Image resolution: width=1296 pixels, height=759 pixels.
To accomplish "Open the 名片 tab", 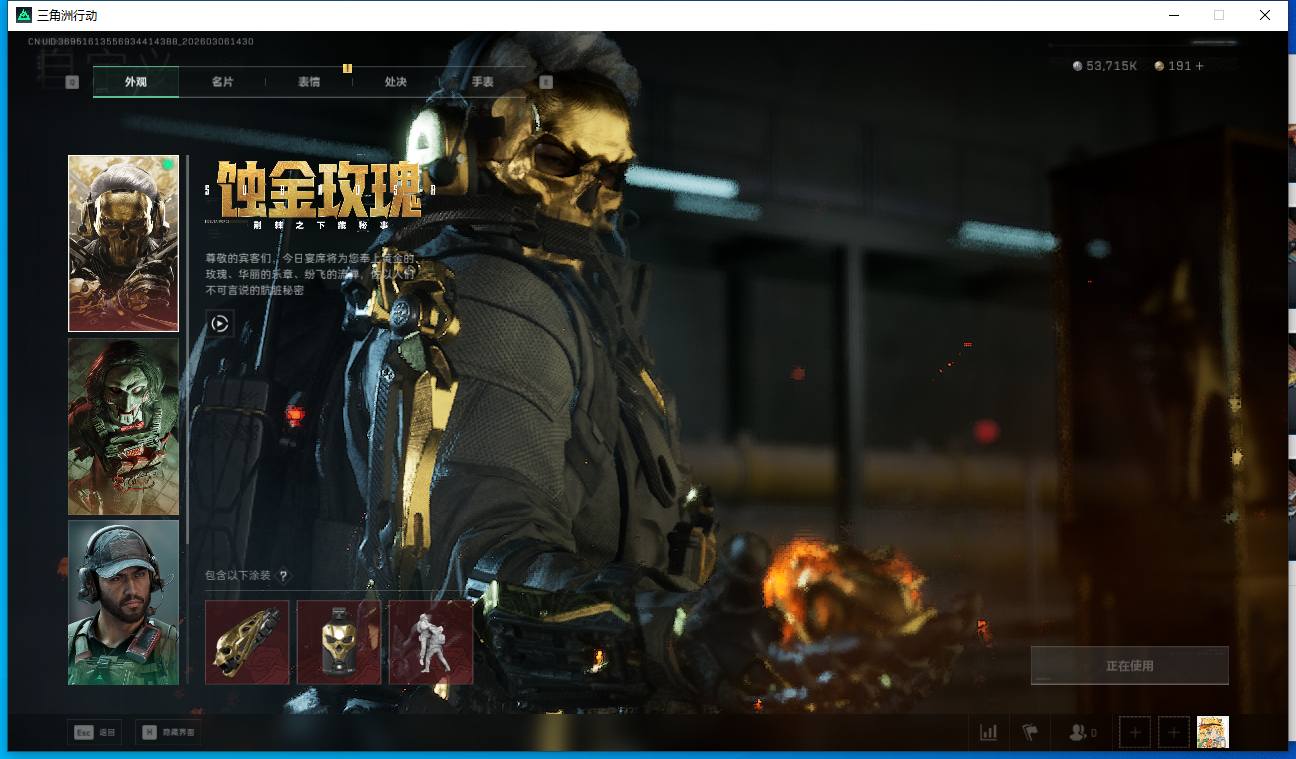I will [222, 82].
